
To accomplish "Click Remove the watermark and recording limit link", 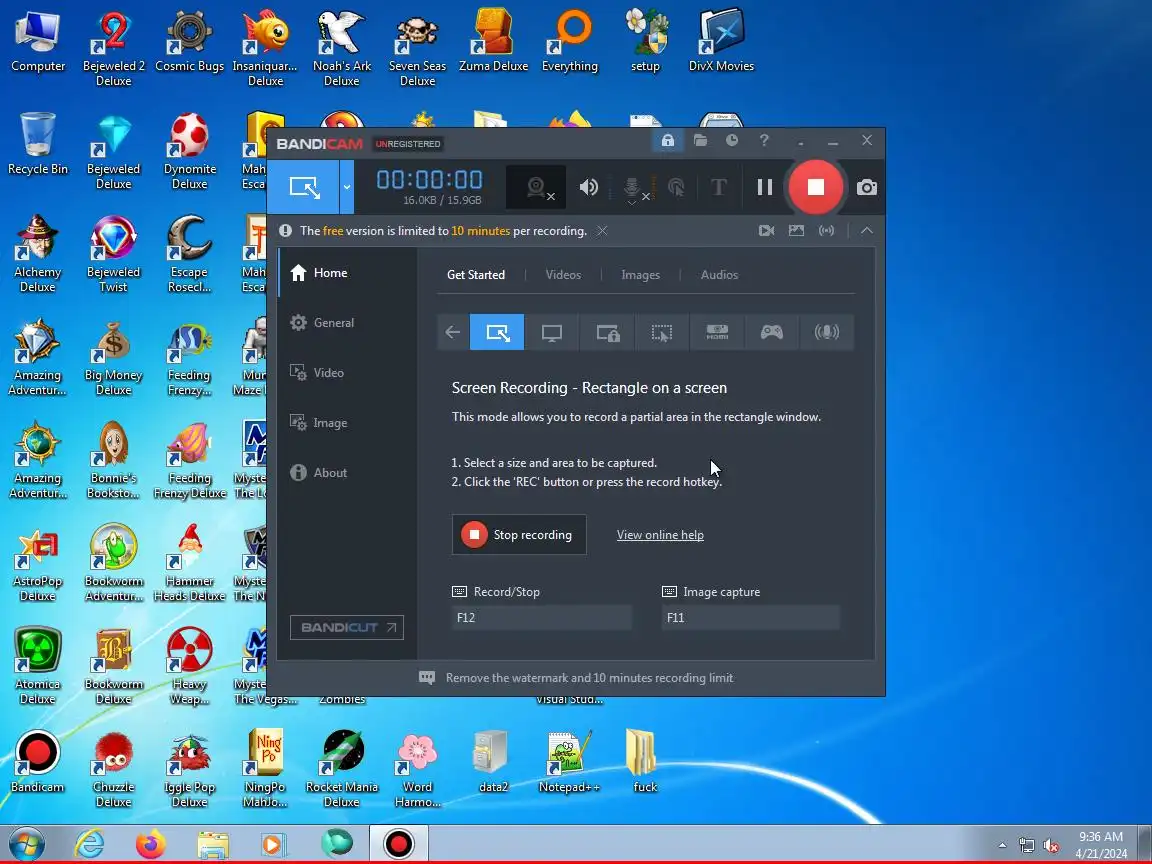I will click(589, 678).
